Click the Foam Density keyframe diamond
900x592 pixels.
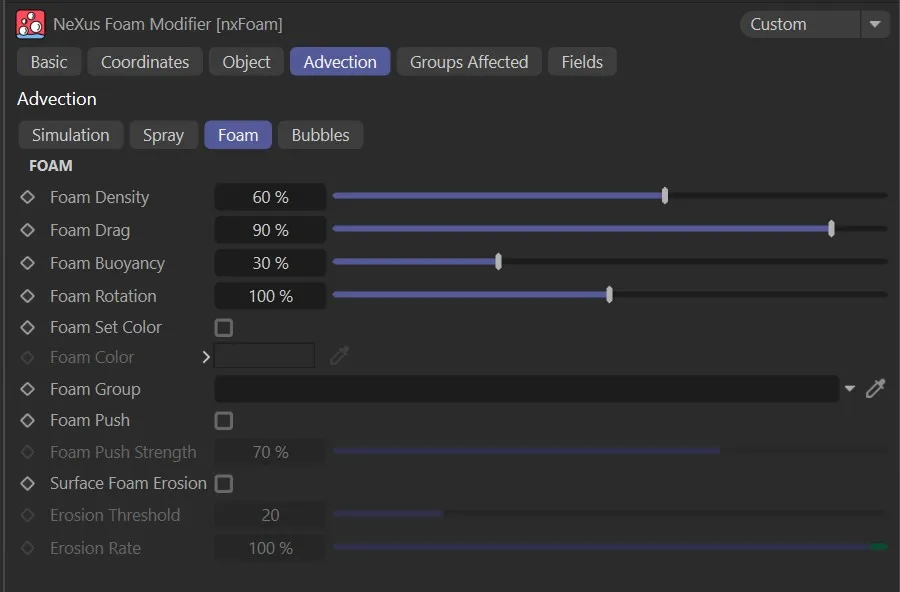pos(28,197)
